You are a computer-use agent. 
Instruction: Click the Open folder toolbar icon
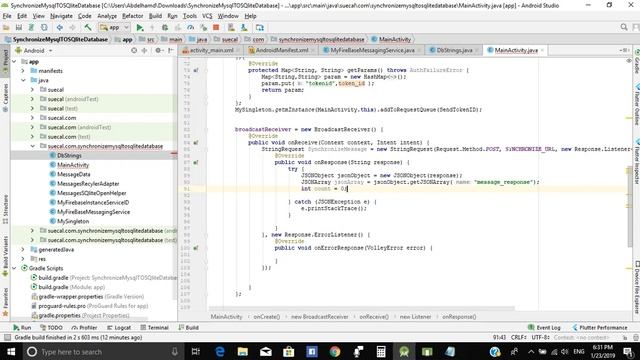(6, 27)
